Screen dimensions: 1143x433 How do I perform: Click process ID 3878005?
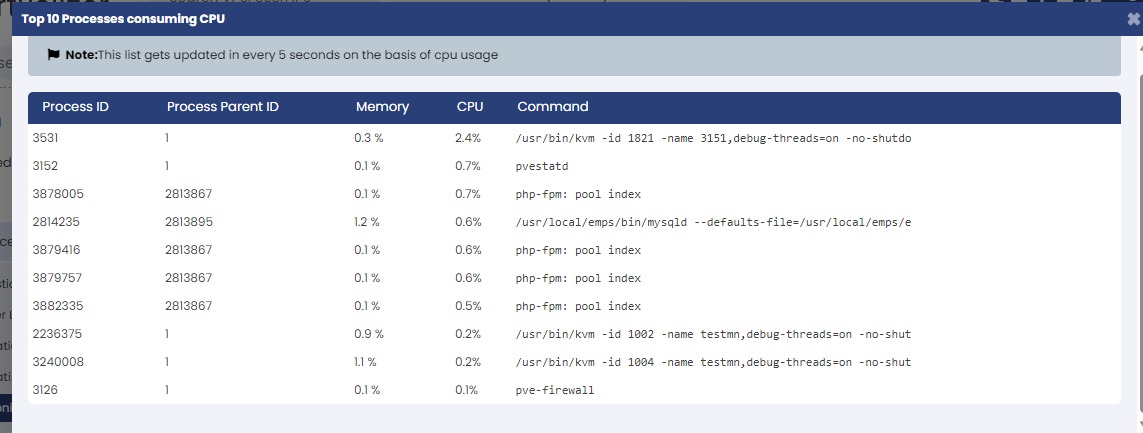(x=58, y=194)
